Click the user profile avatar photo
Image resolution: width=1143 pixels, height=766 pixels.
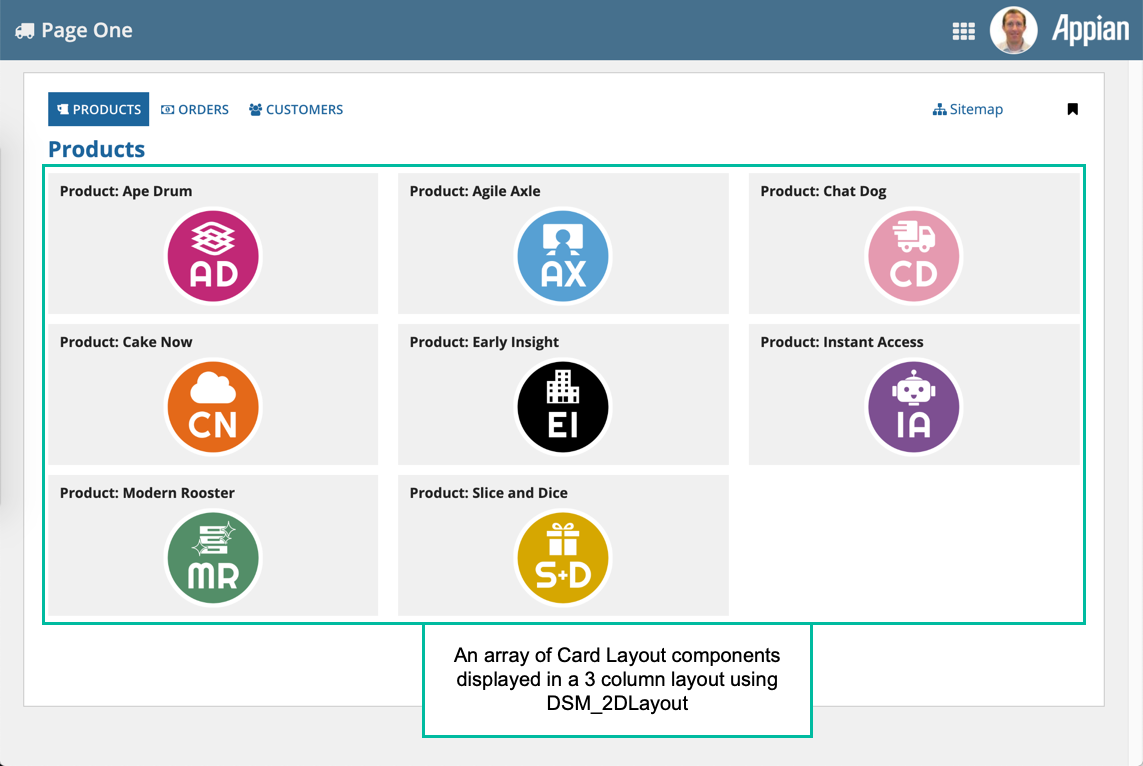click(x=1013, y=30)
